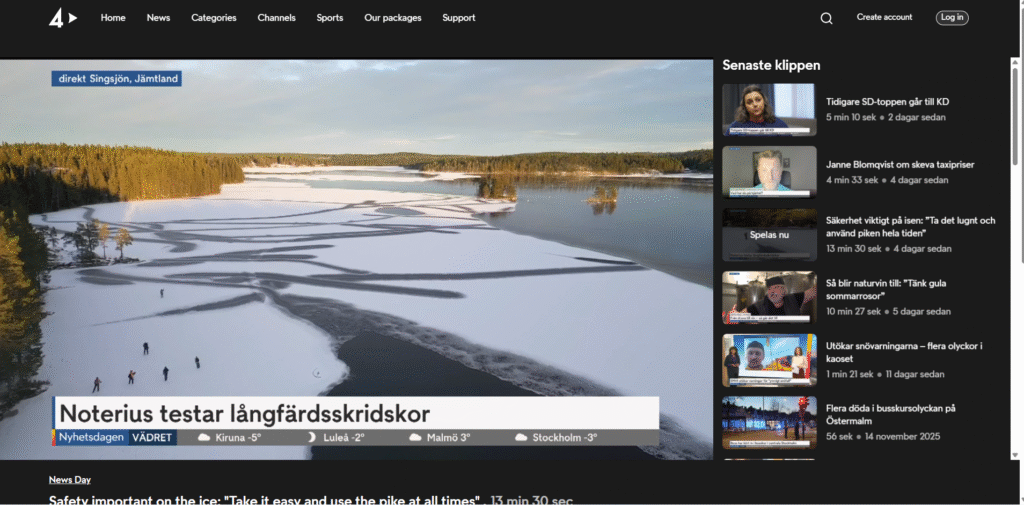Click the TV4 logo icon
Screen dimensions: 1024x505
[x=62, y=18]
